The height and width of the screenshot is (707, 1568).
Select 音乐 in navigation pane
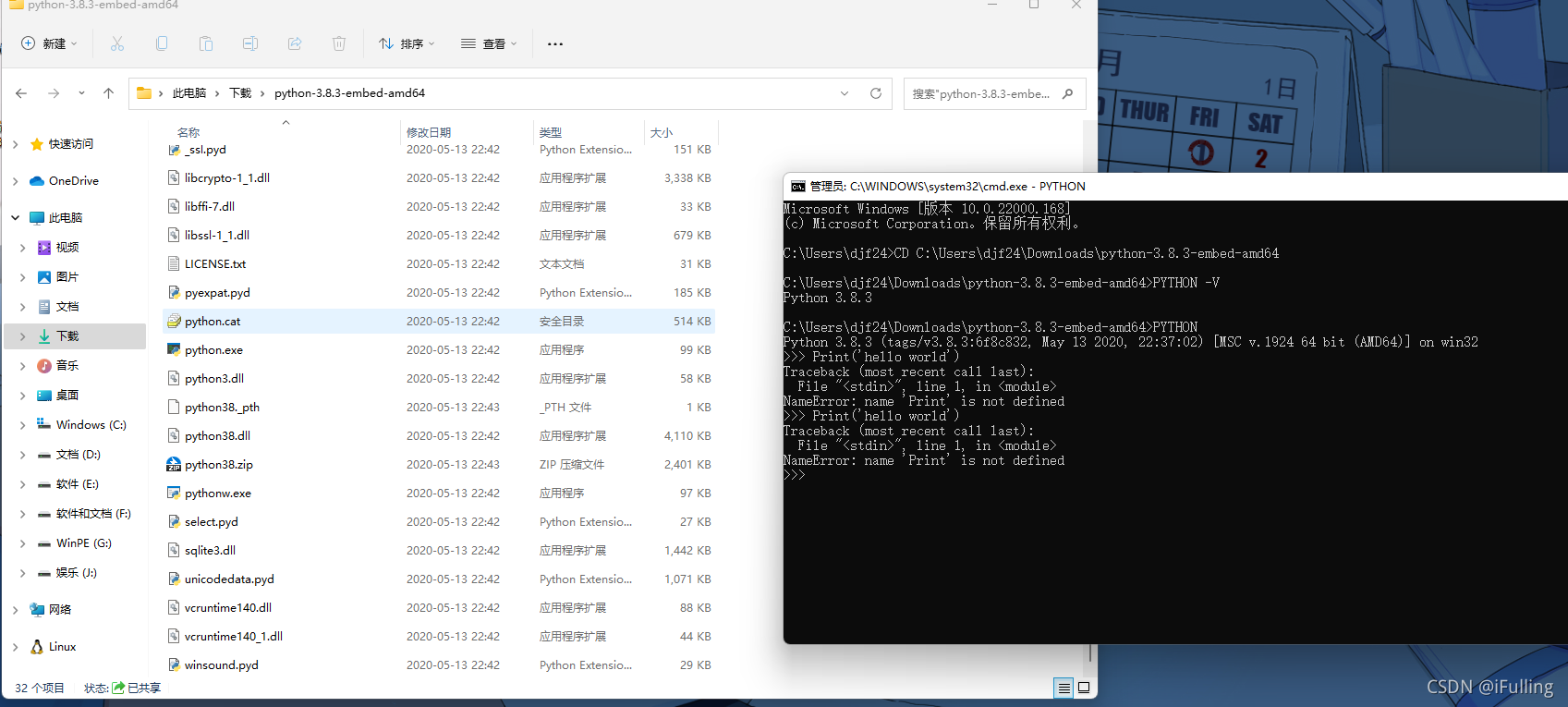(x=67, y=366)
